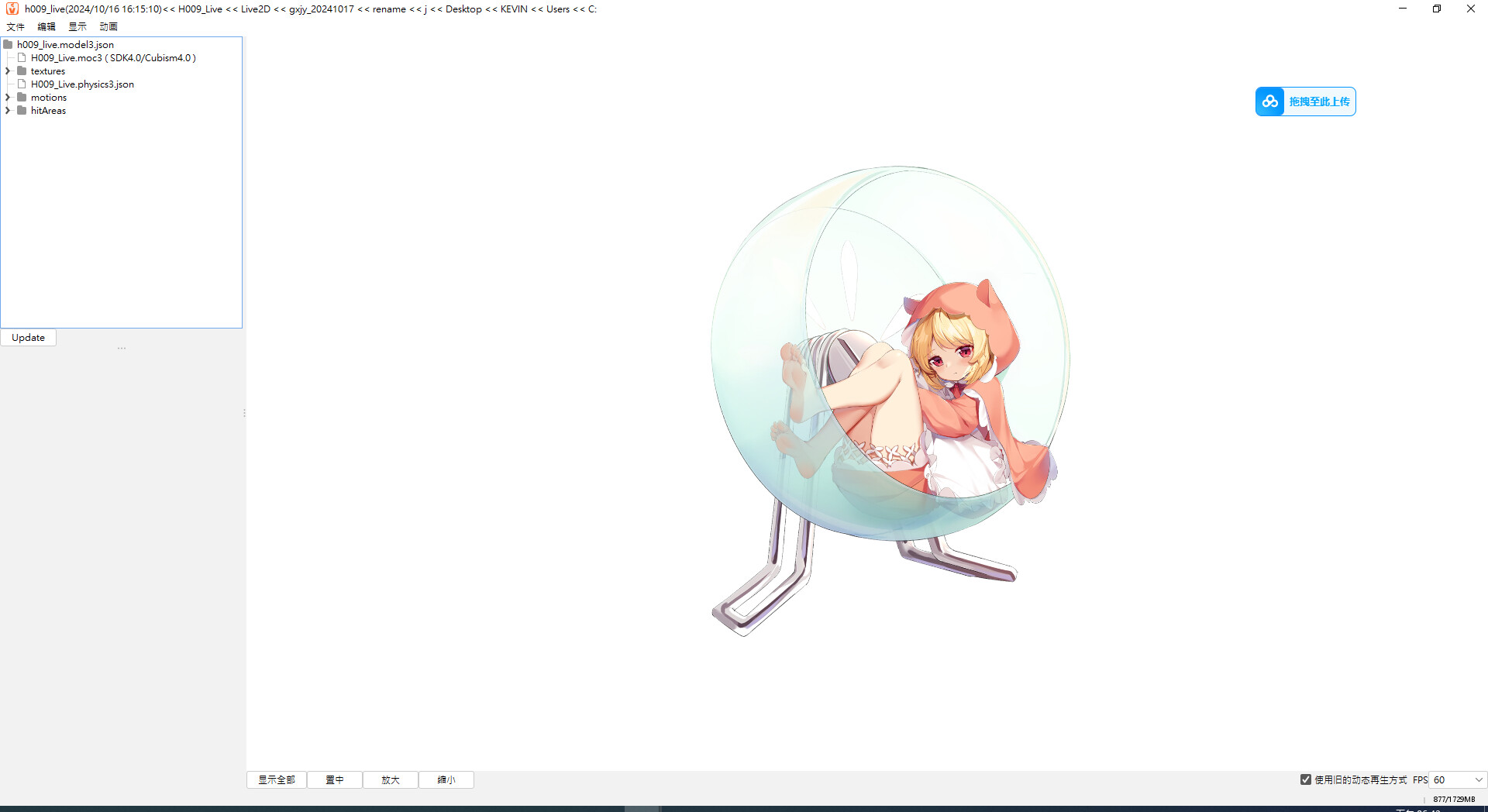Select H009_Live.moc3 file entry
The height and width of the screenshot is (812, 1488).
pos(113,58)
